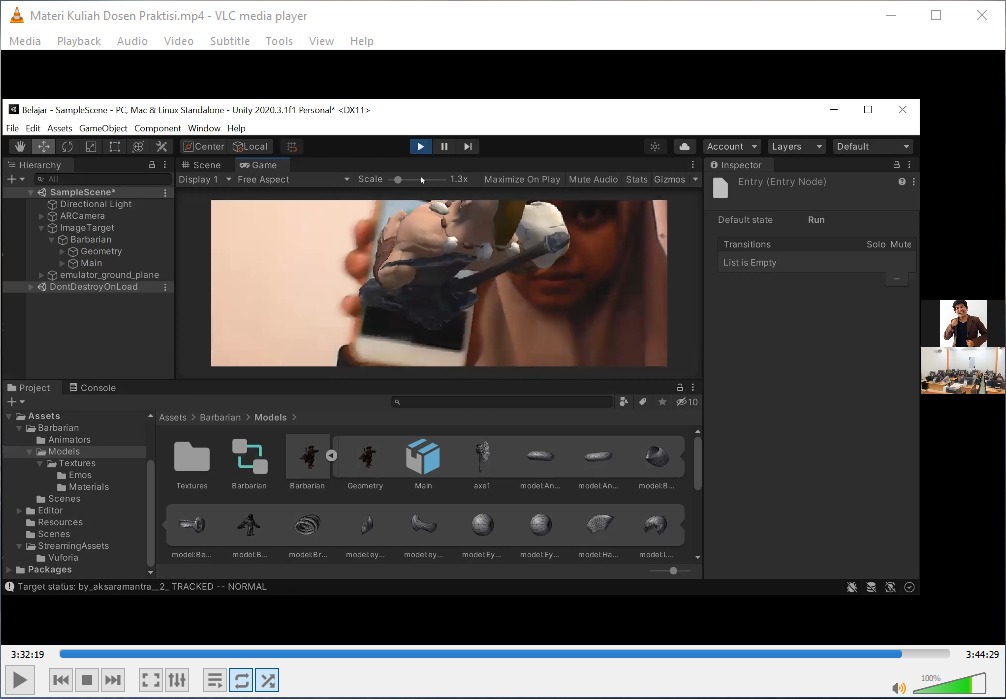Open the Default layout dropdown

[873, 146]
